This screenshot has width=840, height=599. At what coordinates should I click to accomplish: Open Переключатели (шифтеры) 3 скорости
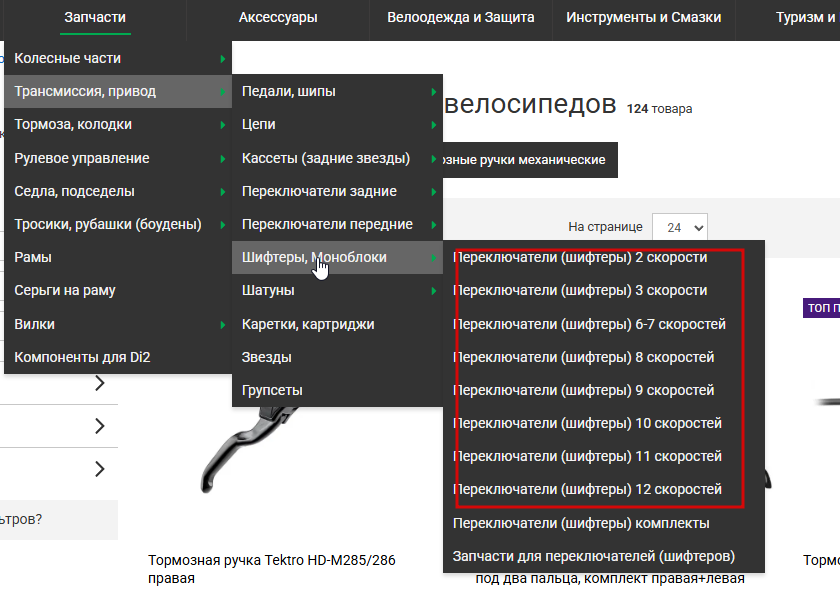[x=604, y=290]
